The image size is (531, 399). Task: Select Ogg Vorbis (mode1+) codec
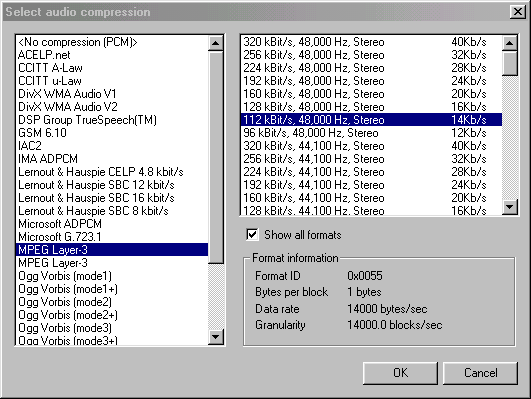coord(112,289)
